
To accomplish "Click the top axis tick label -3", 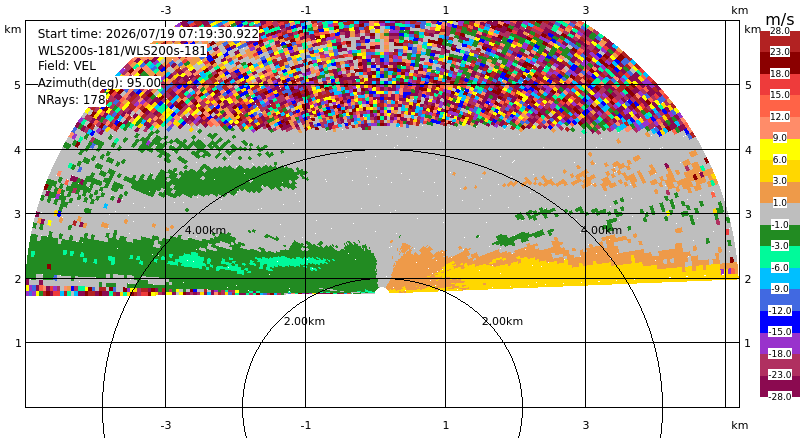I will [x=166, y=10].
